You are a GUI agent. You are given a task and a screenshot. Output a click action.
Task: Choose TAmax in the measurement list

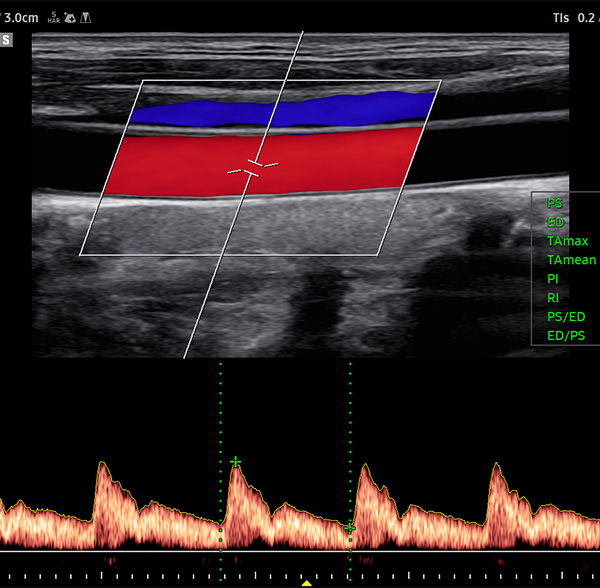coord(567,241)
